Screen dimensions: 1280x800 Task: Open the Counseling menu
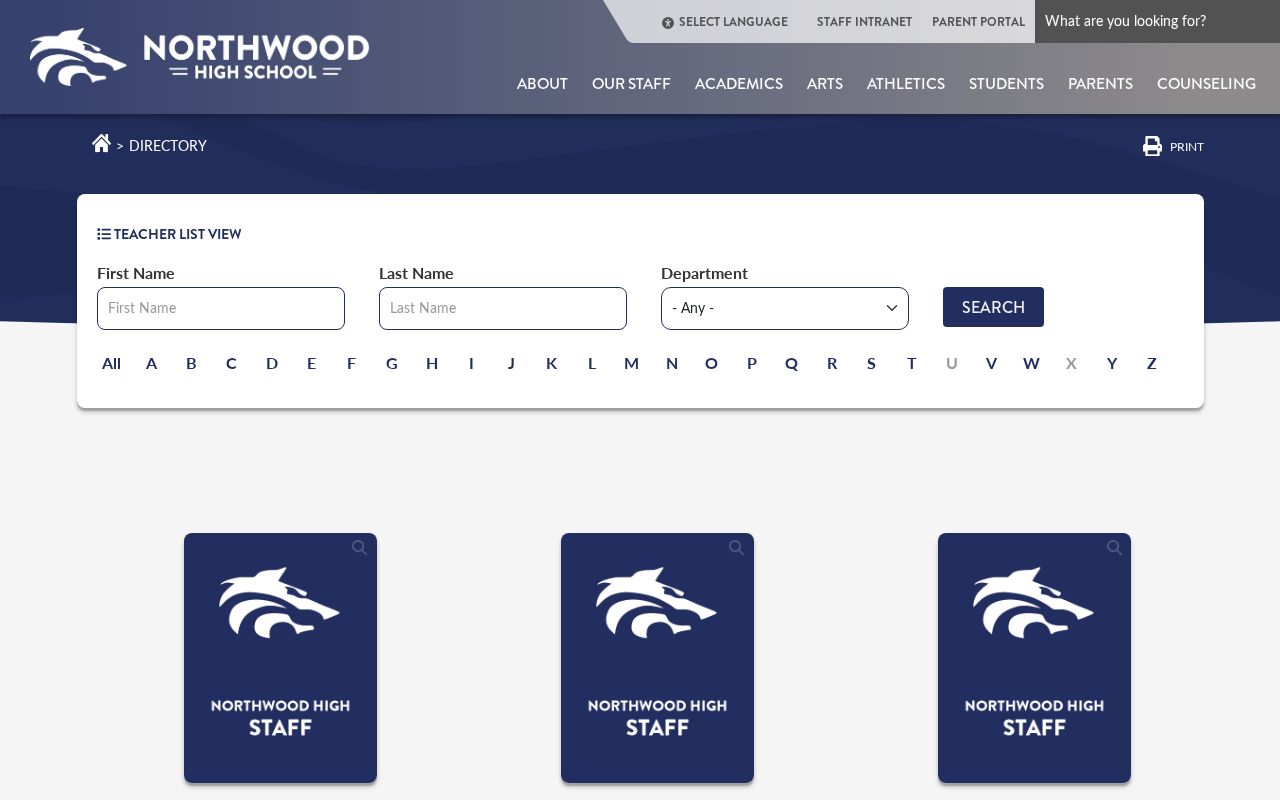pos(1206,84)
